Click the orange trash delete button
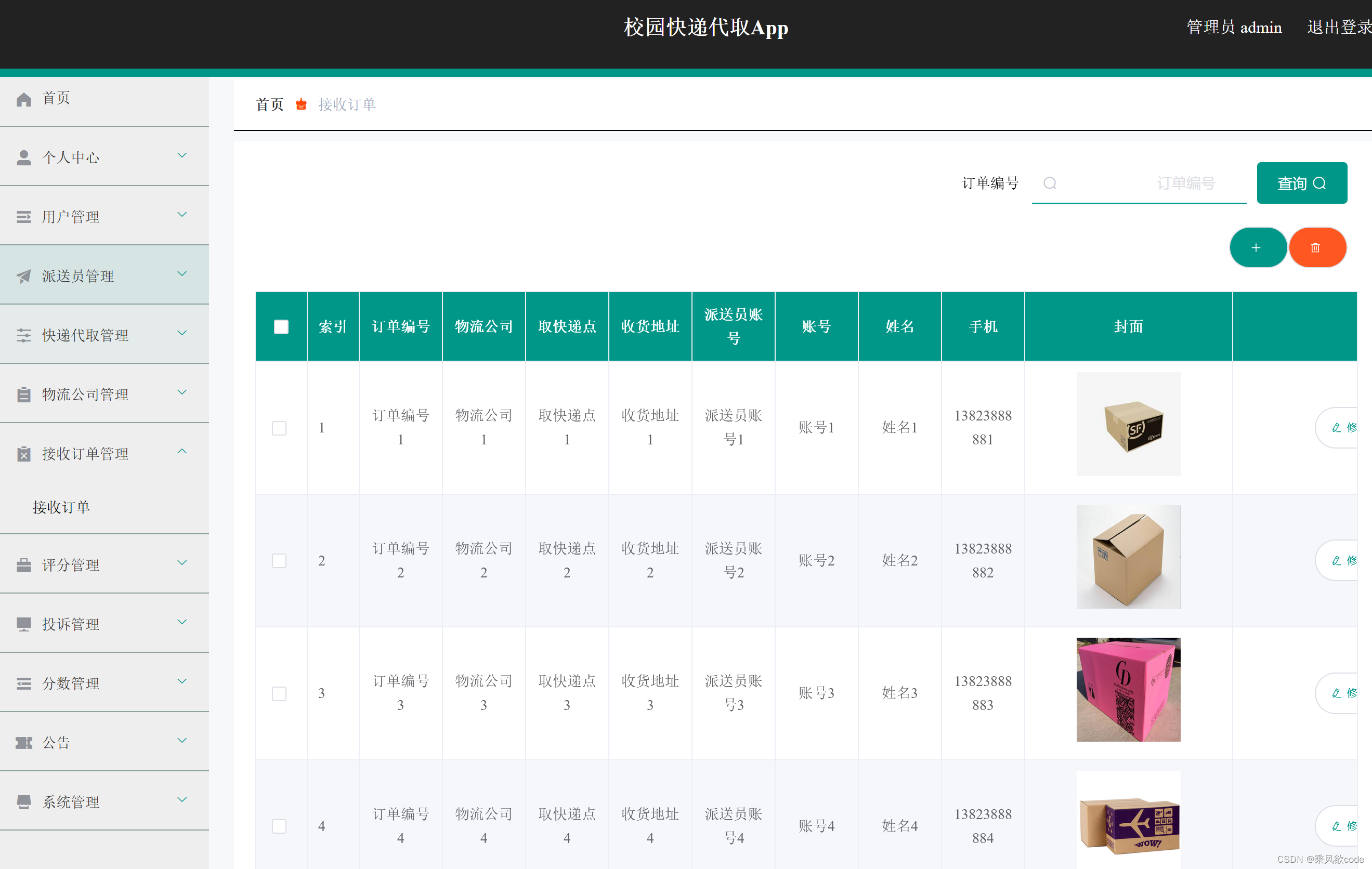The height and width of the screenshot is (869, 1372). click(1316, 248)
